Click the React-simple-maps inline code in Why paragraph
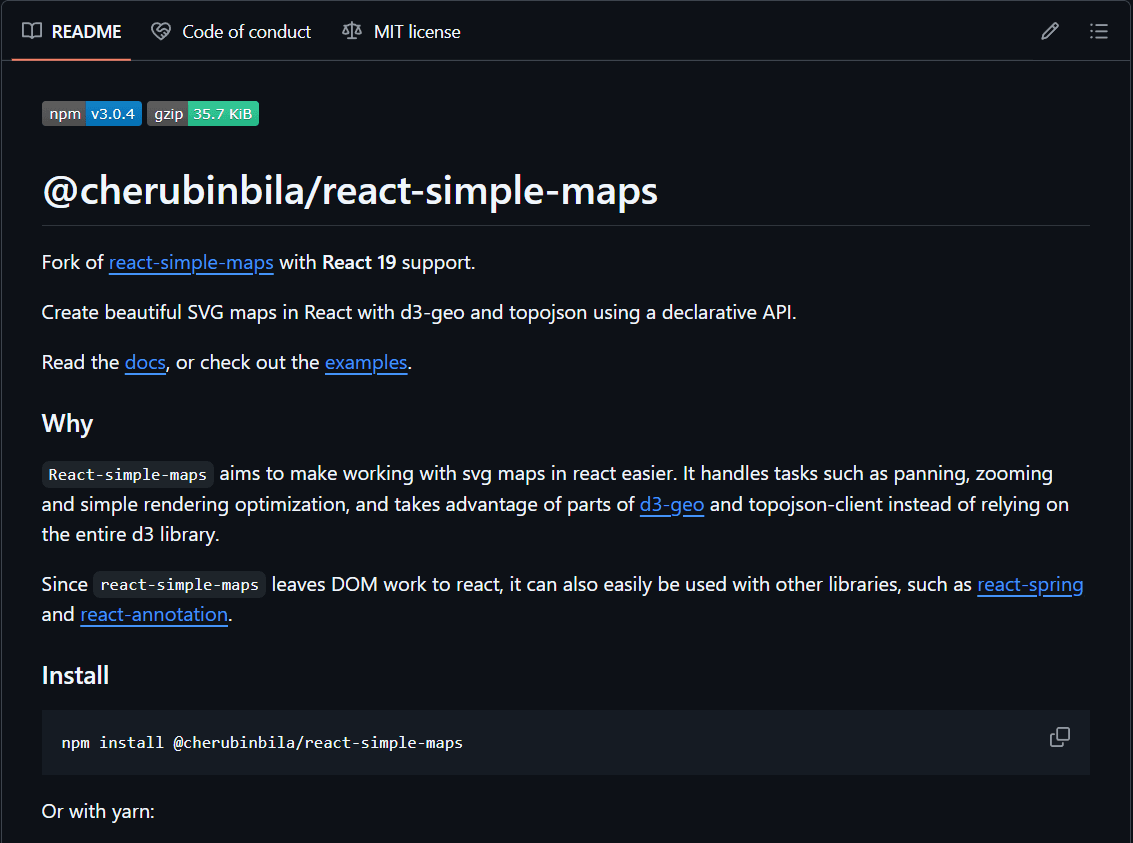The image size is (1133, 843). [x=127, y=475]
